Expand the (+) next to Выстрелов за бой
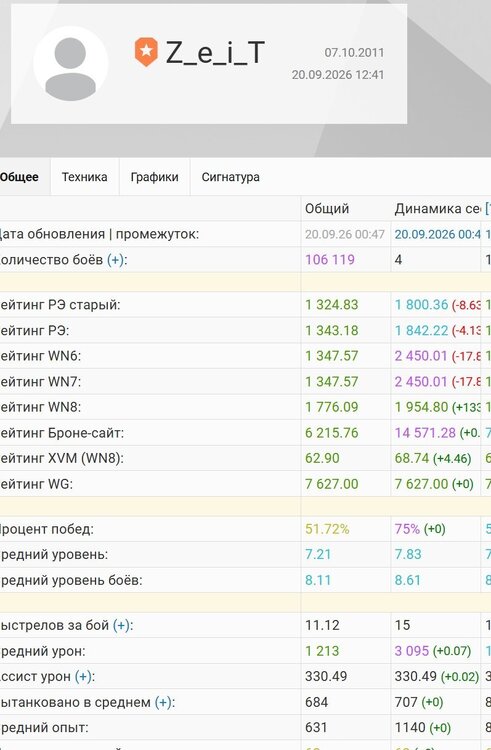This screenshot has height=750, width=491. pos(122,625)
